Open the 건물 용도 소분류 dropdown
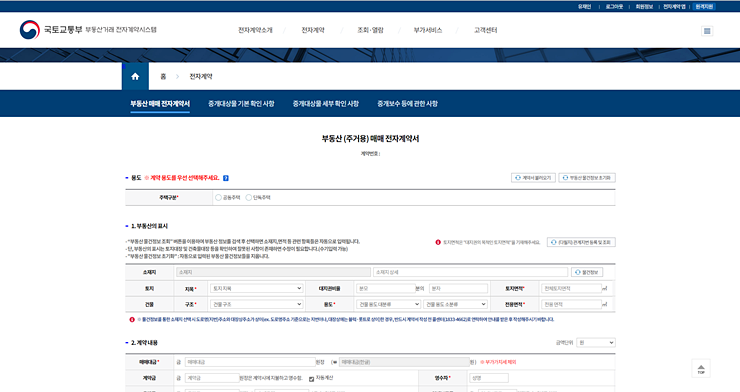The image size is (740, 392). (x=455, y=304)
